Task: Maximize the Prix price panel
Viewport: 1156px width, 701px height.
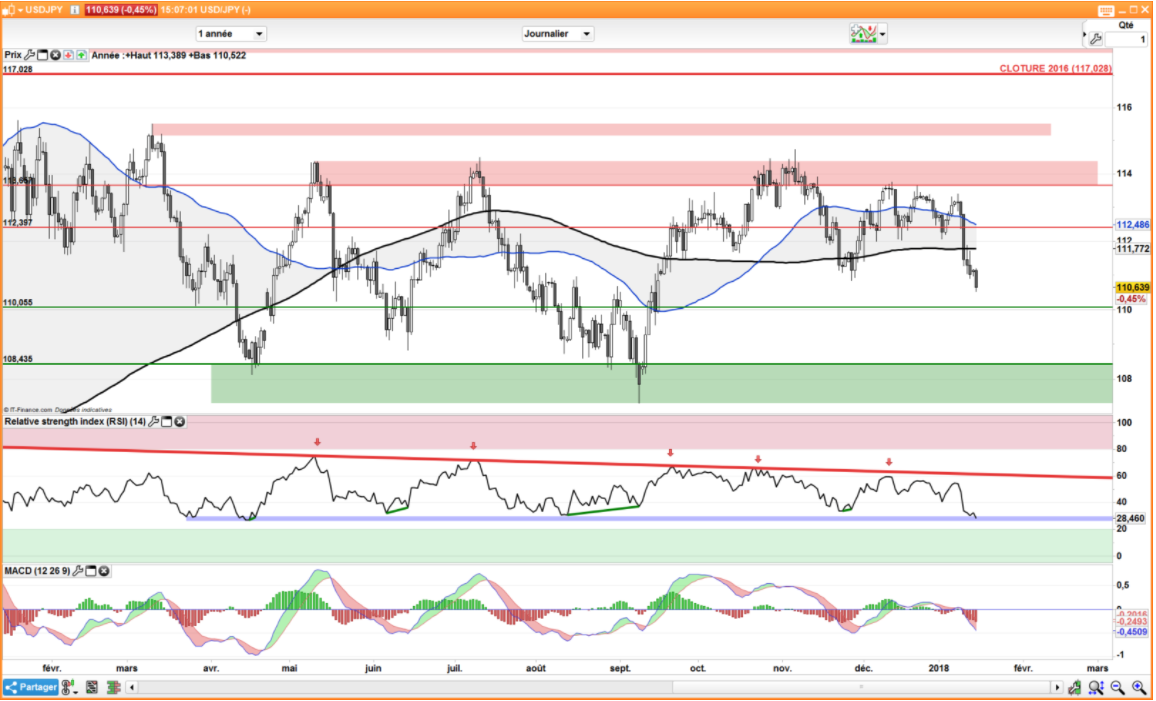Action: click(x=43, y=55)
